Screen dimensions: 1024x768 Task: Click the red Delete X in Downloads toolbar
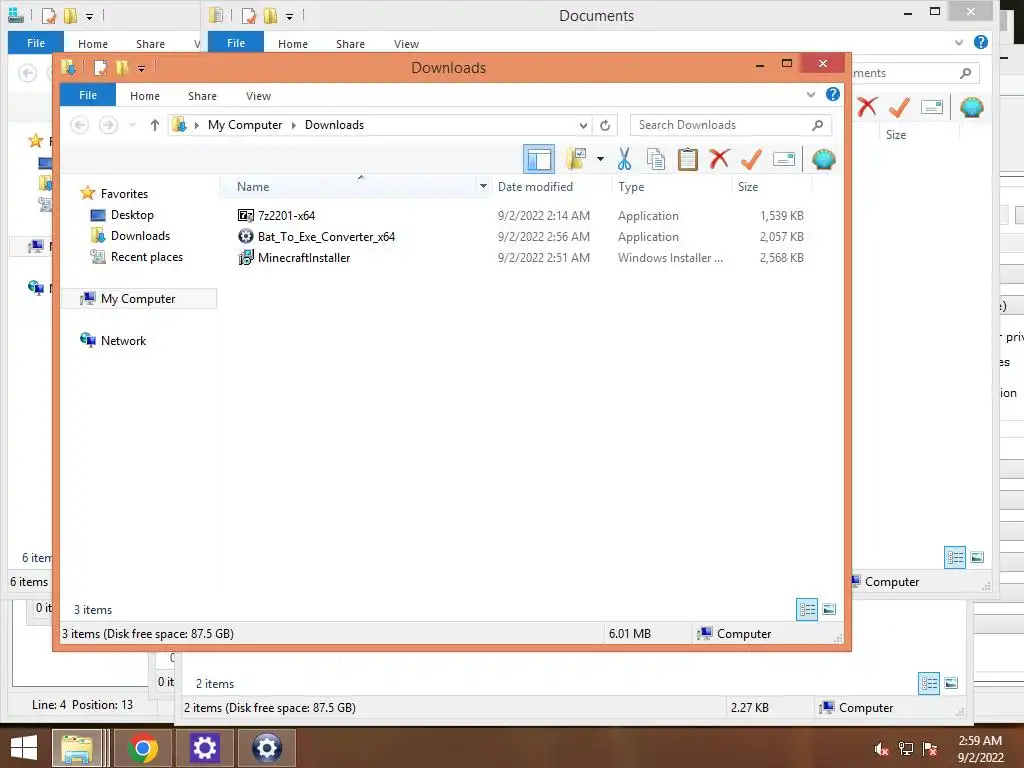pyautogui.click(x=719, y=159)
